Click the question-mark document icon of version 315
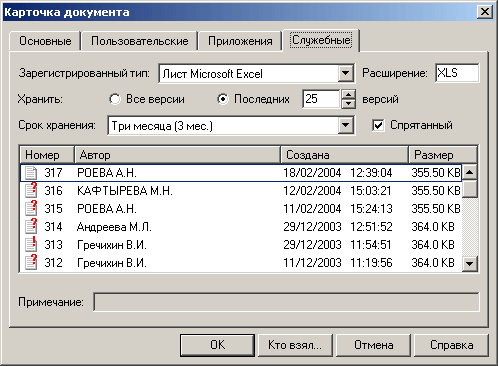 click(x=31, y=208)
